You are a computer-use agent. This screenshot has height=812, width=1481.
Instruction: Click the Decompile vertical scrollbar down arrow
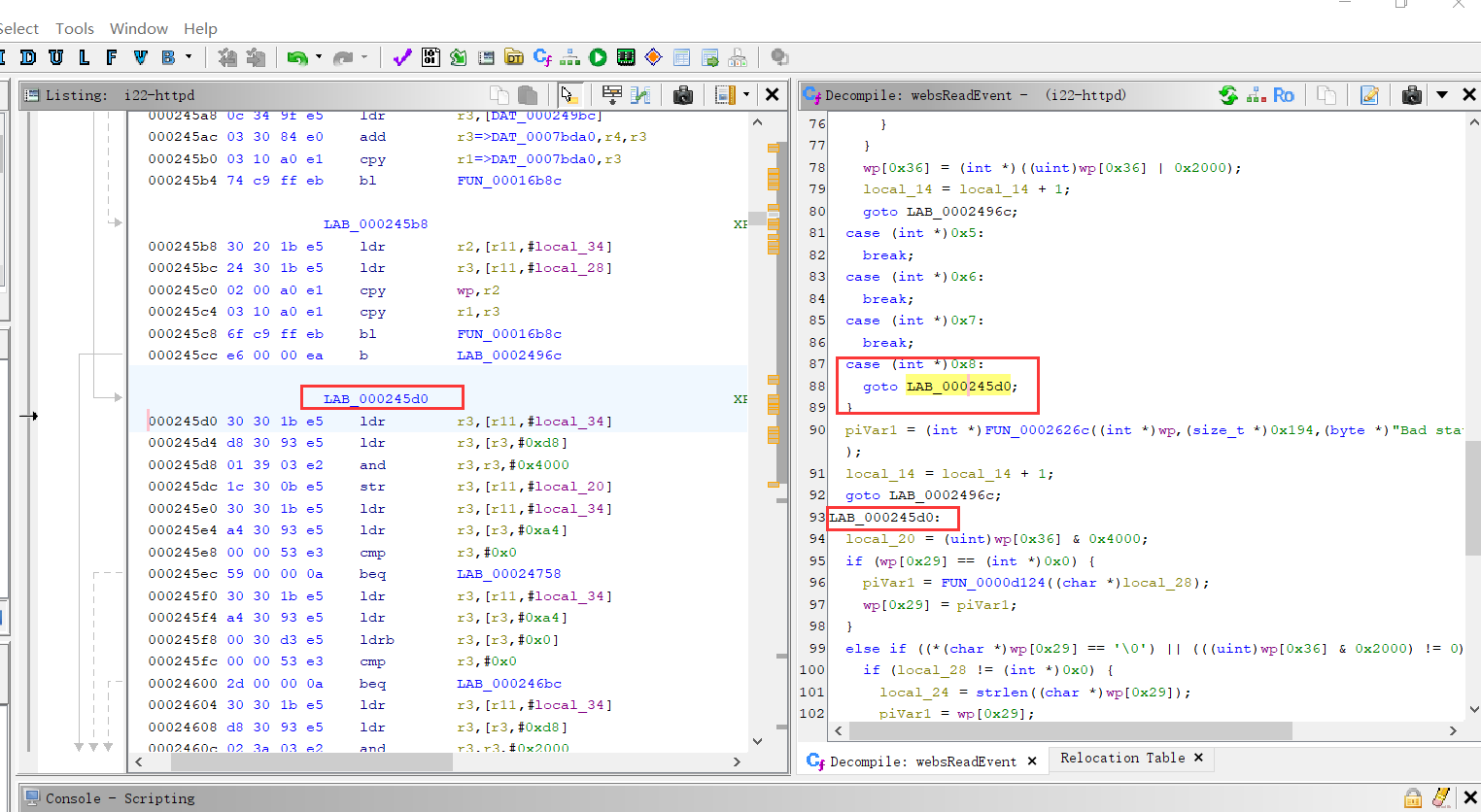1472,709
